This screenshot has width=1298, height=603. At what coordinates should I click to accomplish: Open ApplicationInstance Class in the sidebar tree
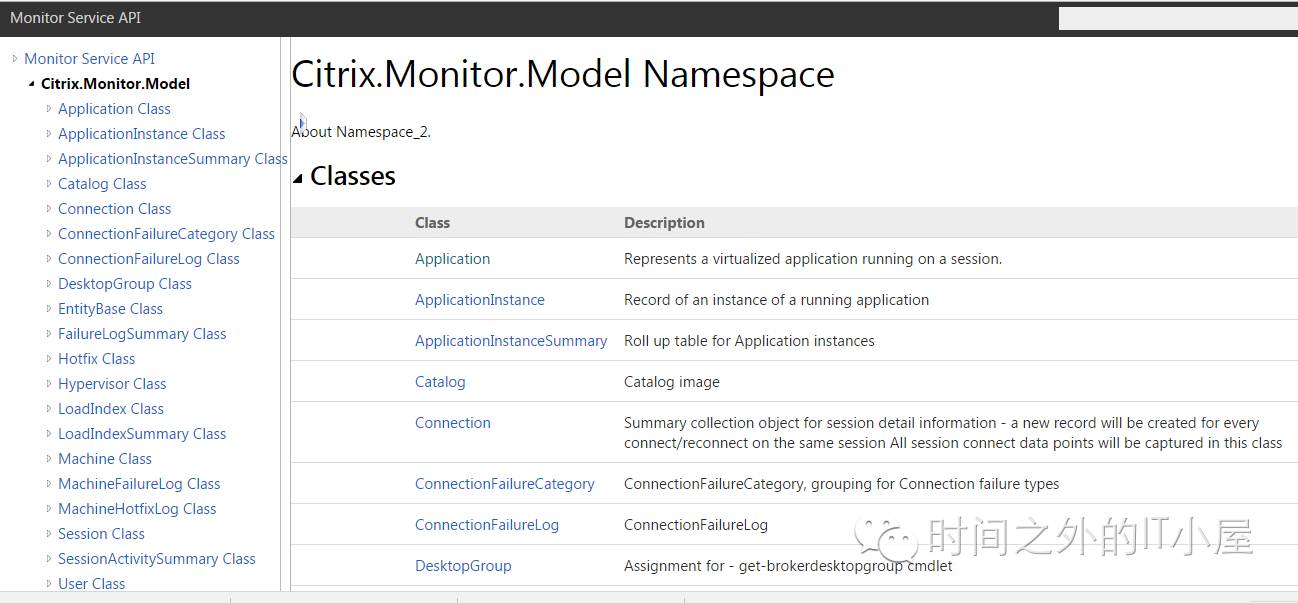point(141,134)
